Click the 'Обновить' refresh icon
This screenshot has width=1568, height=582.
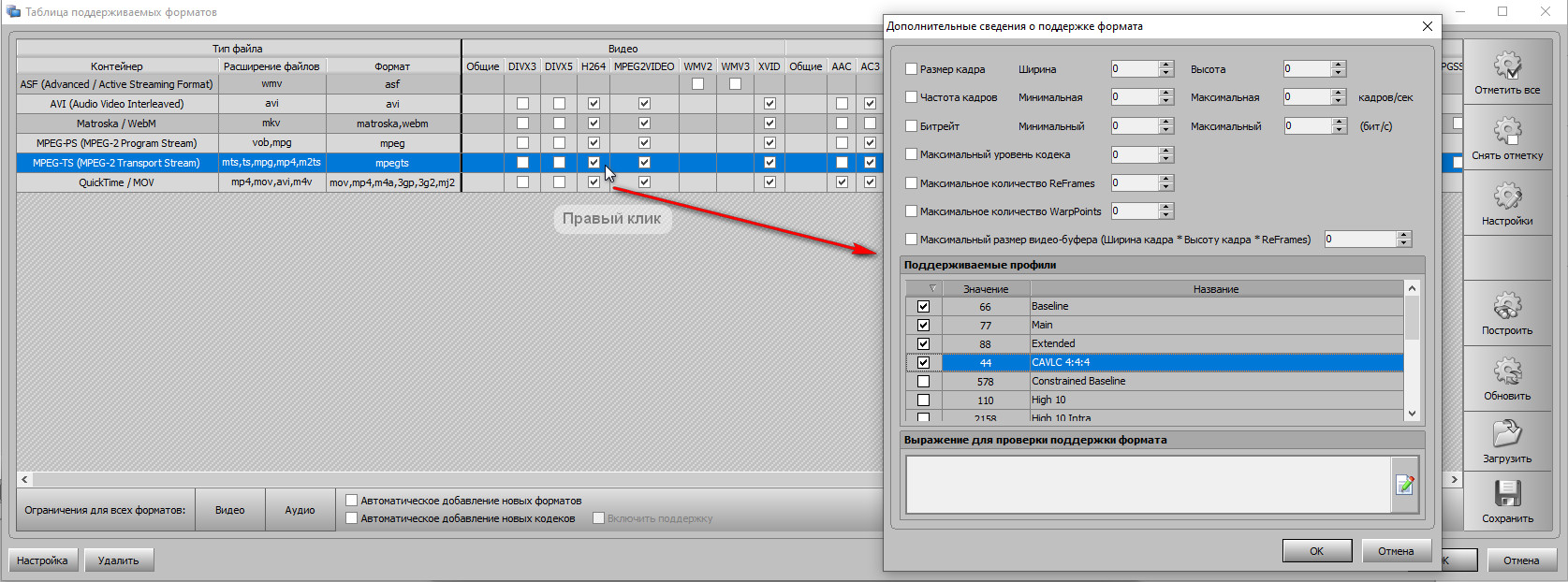point(1506,371)
